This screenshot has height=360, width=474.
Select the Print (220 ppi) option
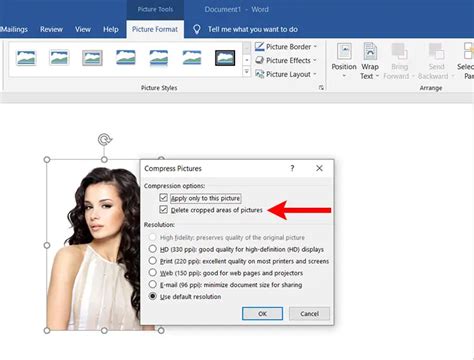coord(152,261)
